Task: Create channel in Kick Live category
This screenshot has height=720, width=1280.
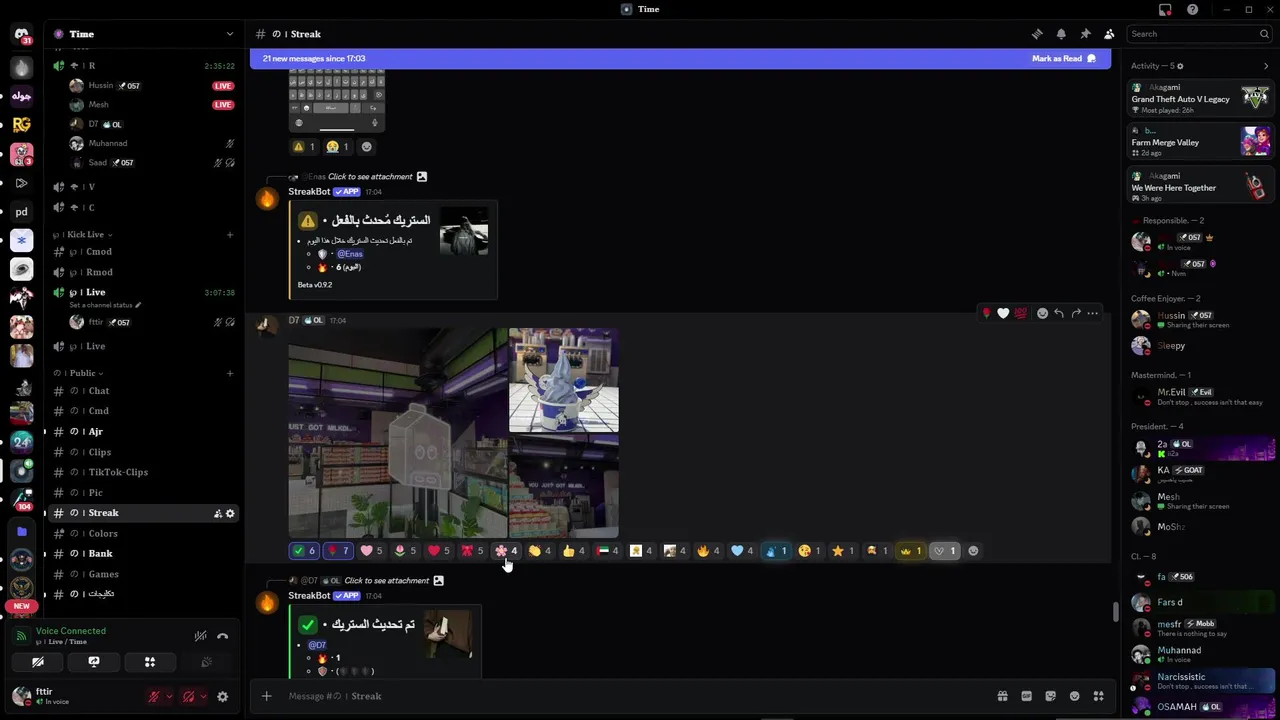Action: pyautogui.click(x=230, y=234)
